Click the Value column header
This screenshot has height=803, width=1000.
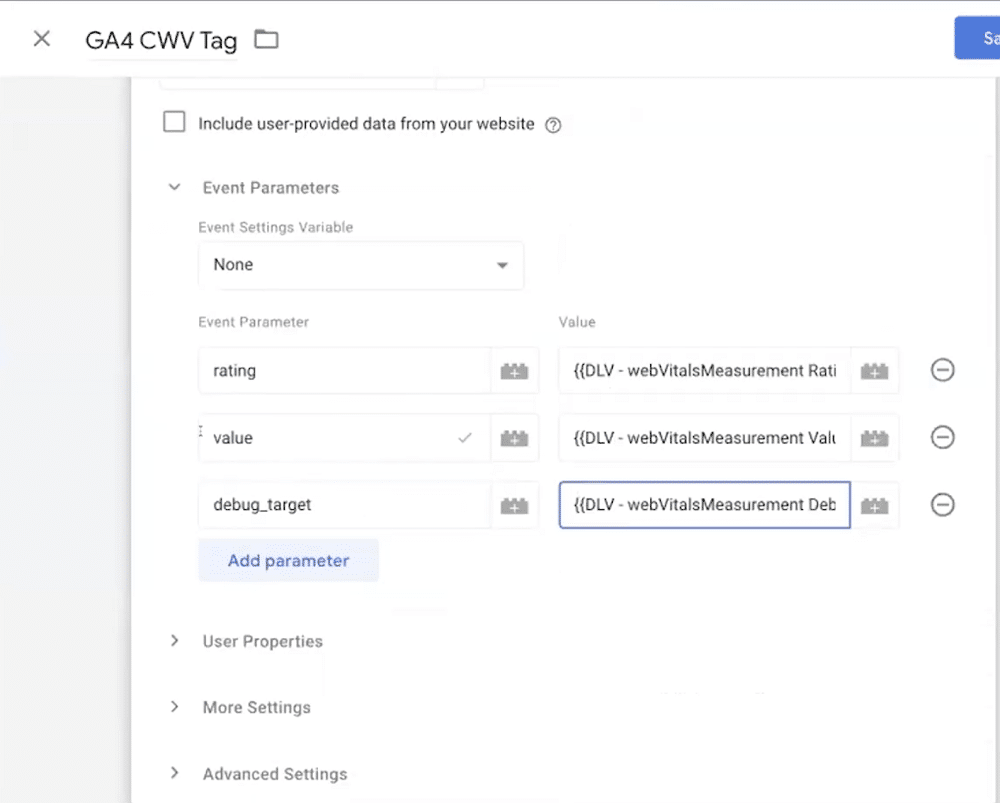[x=577, y=322]
